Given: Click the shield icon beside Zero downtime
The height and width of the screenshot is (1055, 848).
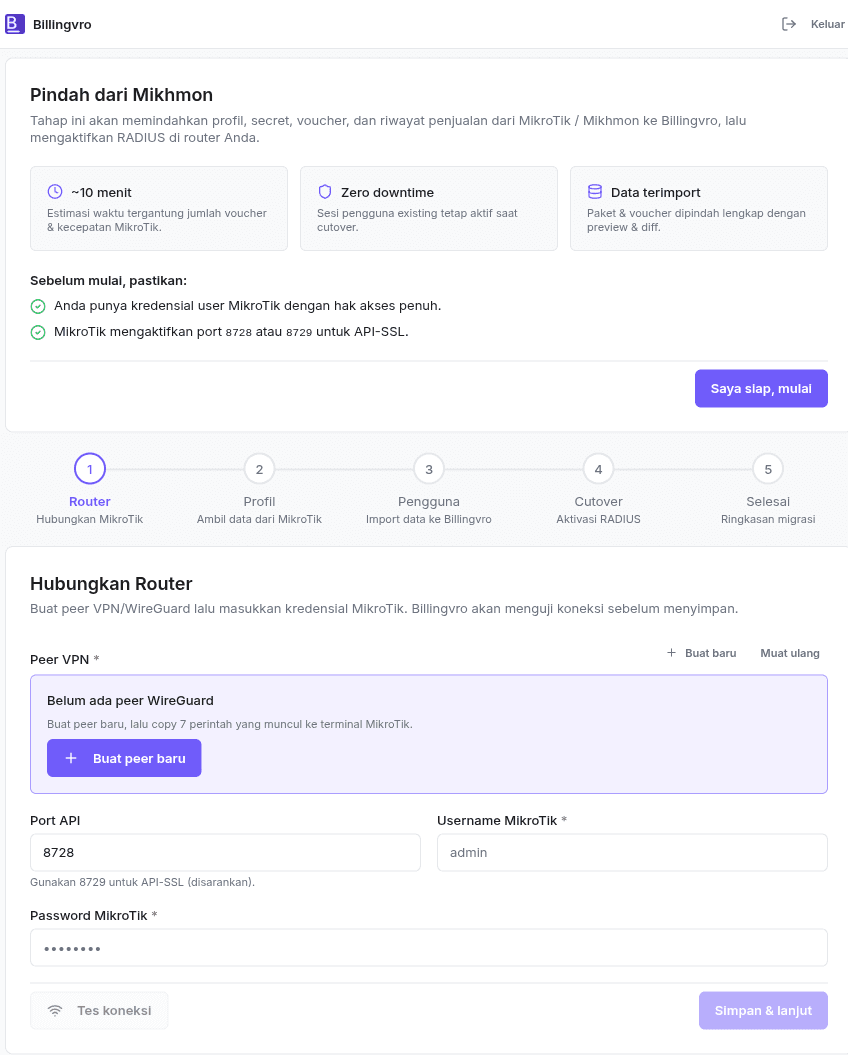Looking at the screenshot, I should (325, 192).
